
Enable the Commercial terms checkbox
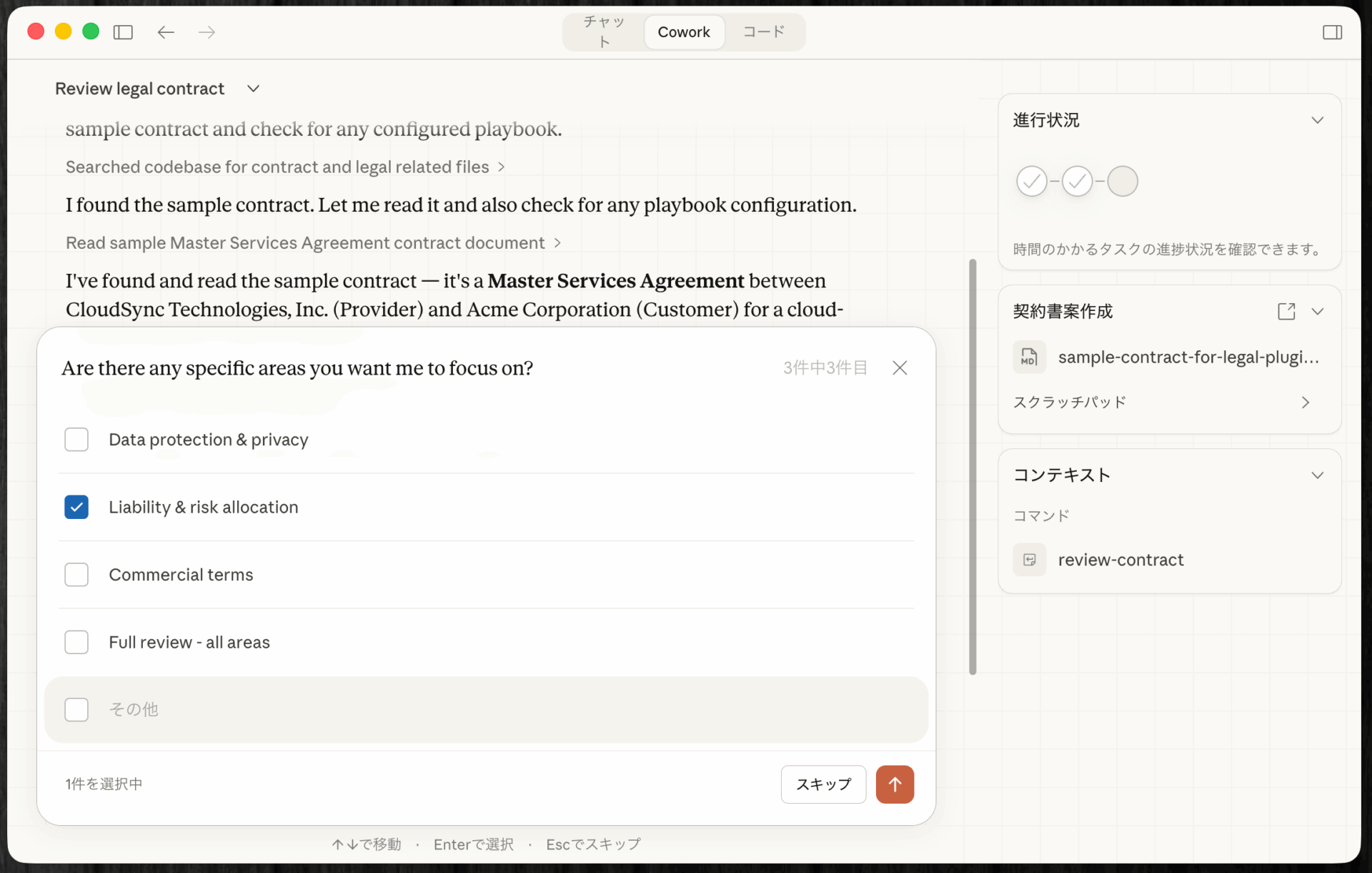[x=76, y=575]
